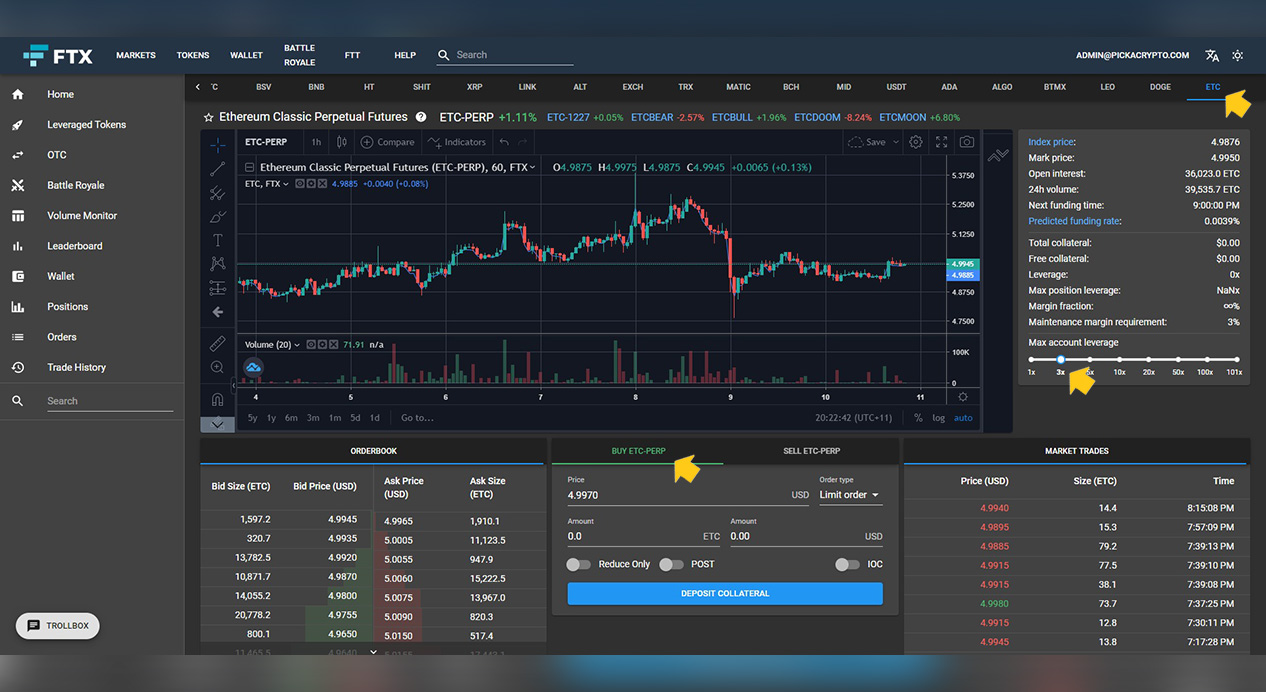Toggle the magnet mode tool
The width and height of the screenshot is (1266, 692).
coord(217,399)
